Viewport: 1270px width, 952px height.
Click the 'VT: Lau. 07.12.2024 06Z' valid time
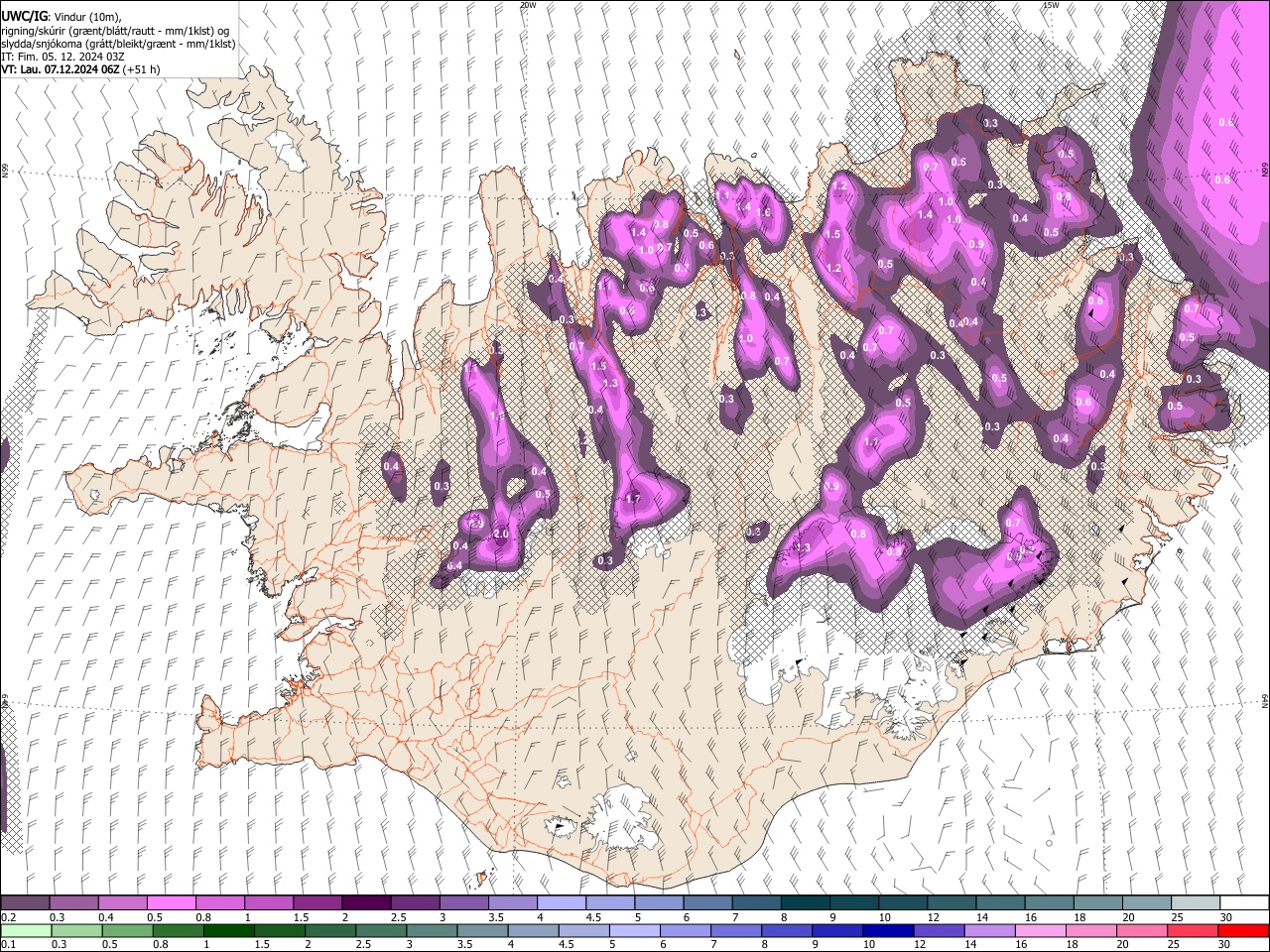coord(61,70)
